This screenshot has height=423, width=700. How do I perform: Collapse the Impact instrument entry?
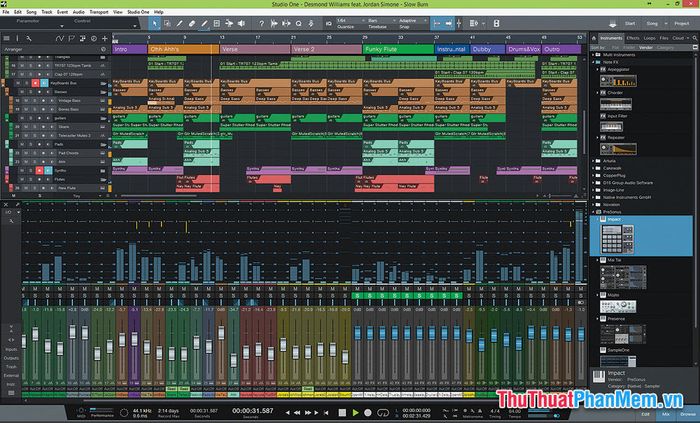(598, 220)
